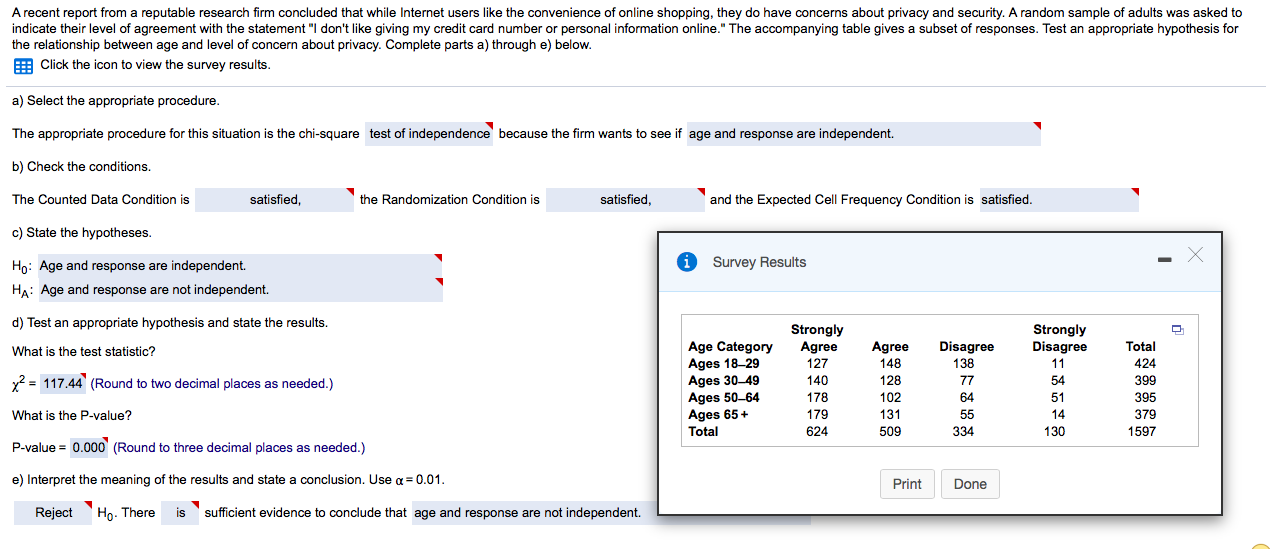Image resolution: width=1270 pixels, height=549 pixels.
Task: Open the Randomization Condition dropdown
Action: pos(625,200)
